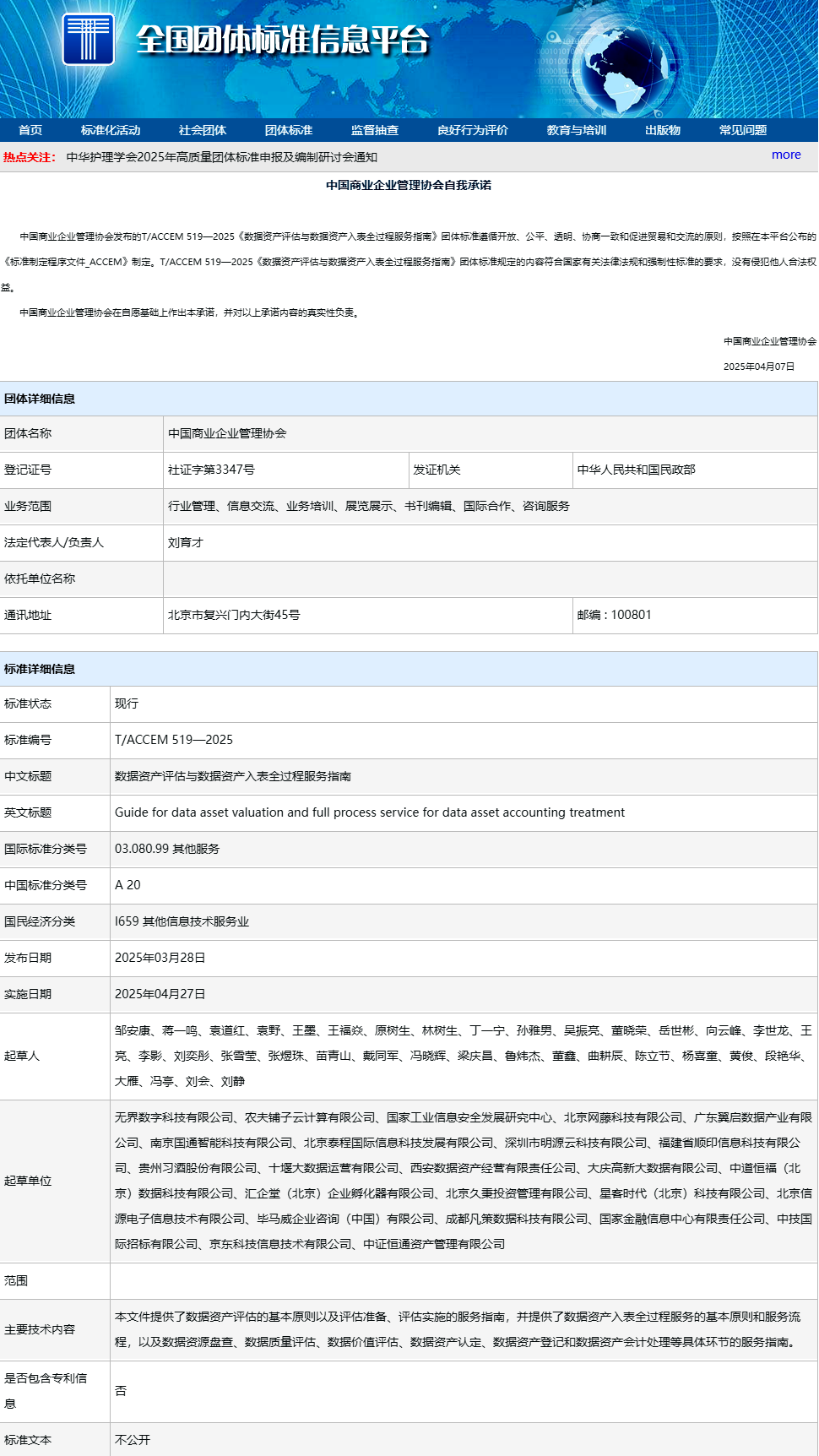Open the 中华护理学会 2025 notice link
Viewport: 819px width, 1456px height.
tap(221, 157)
